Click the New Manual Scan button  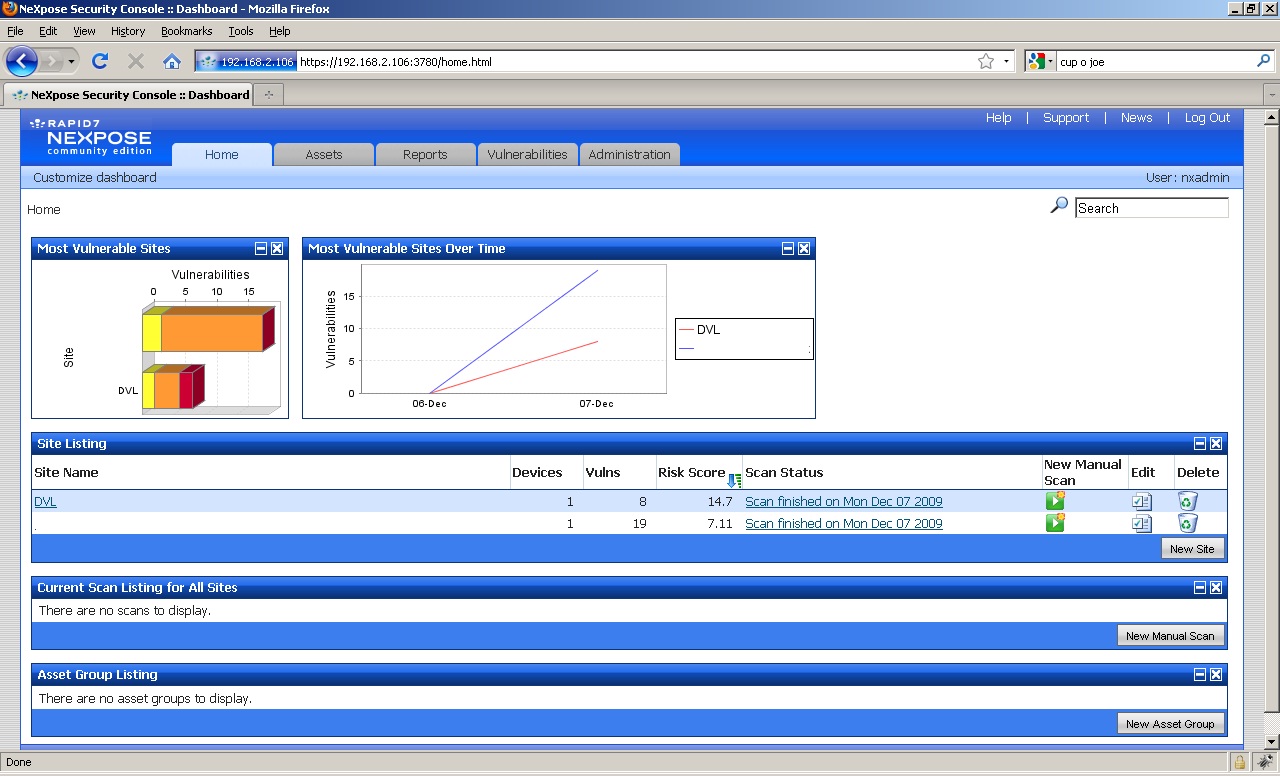coord(1170,635)
